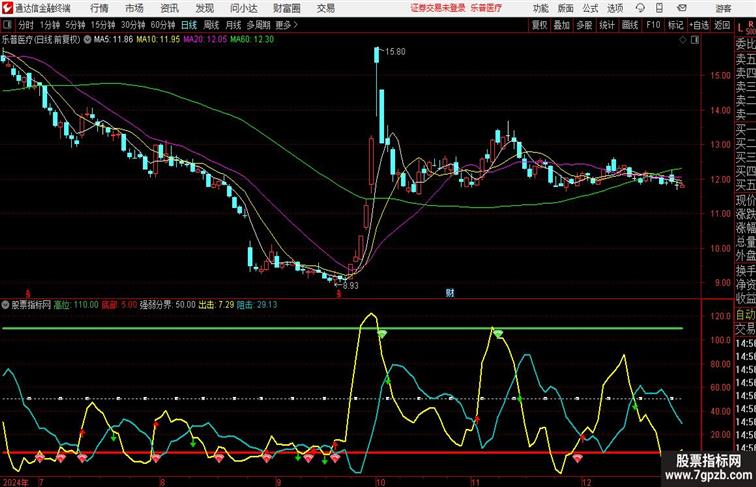Open the 股票指标网 indicator dropdown arrow
This screenshot has width=756, height=487.
pos(5,305)
